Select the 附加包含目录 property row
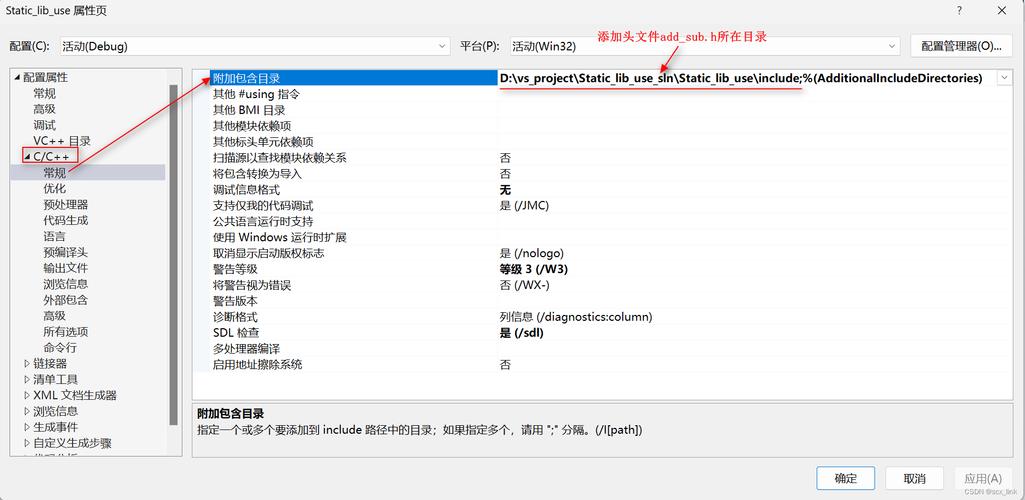The height and width of the screenshot is (500, 1025). (354, 78)
